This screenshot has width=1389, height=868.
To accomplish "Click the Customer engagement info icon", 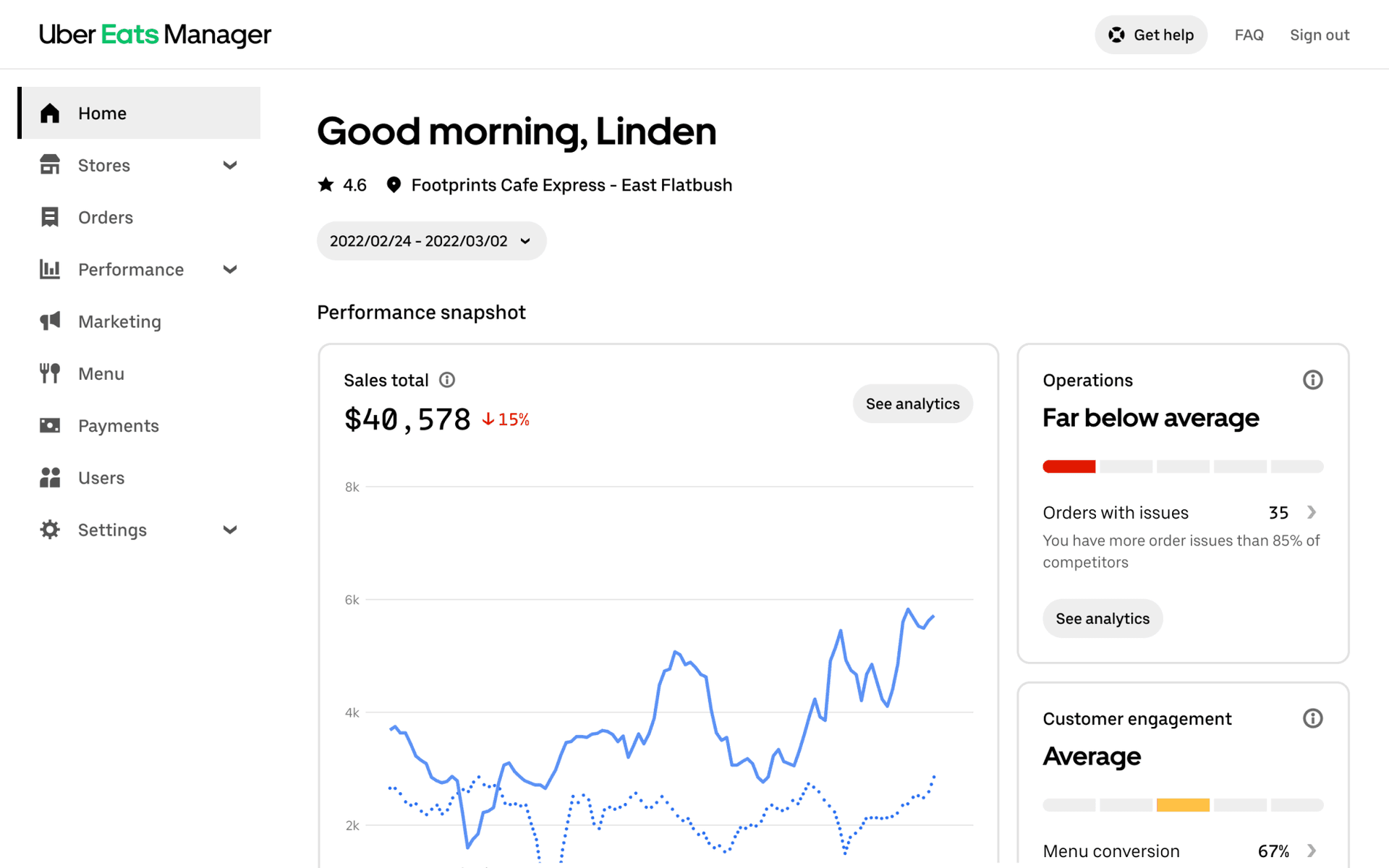I will click(1312, 718).
